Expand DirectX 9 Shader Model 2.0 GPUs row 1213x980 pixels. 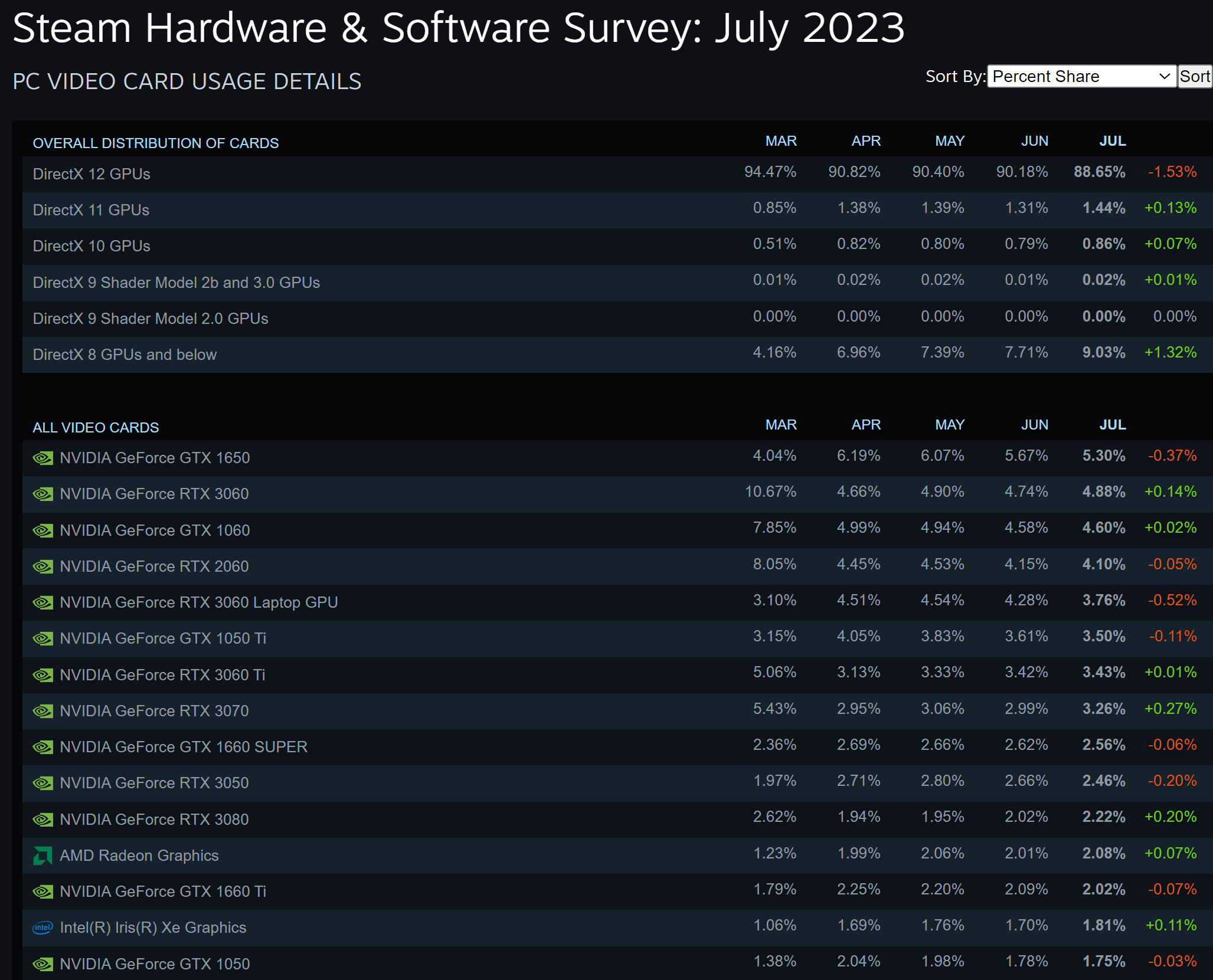point(151,319)
